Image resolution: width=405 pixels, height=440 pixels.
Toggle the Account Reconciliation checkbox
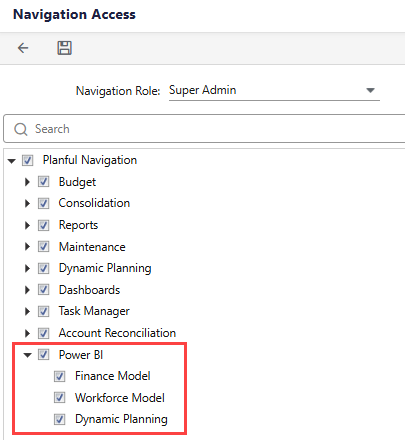(43, 333)
